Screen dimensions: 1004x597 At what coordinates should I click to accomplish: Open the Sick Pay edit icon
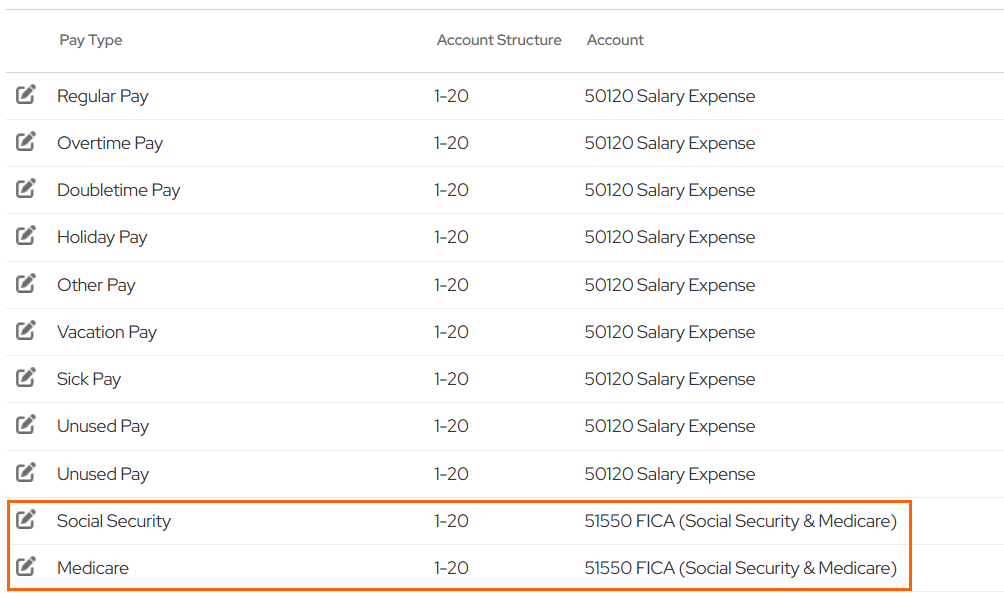(x=26, y=378)
